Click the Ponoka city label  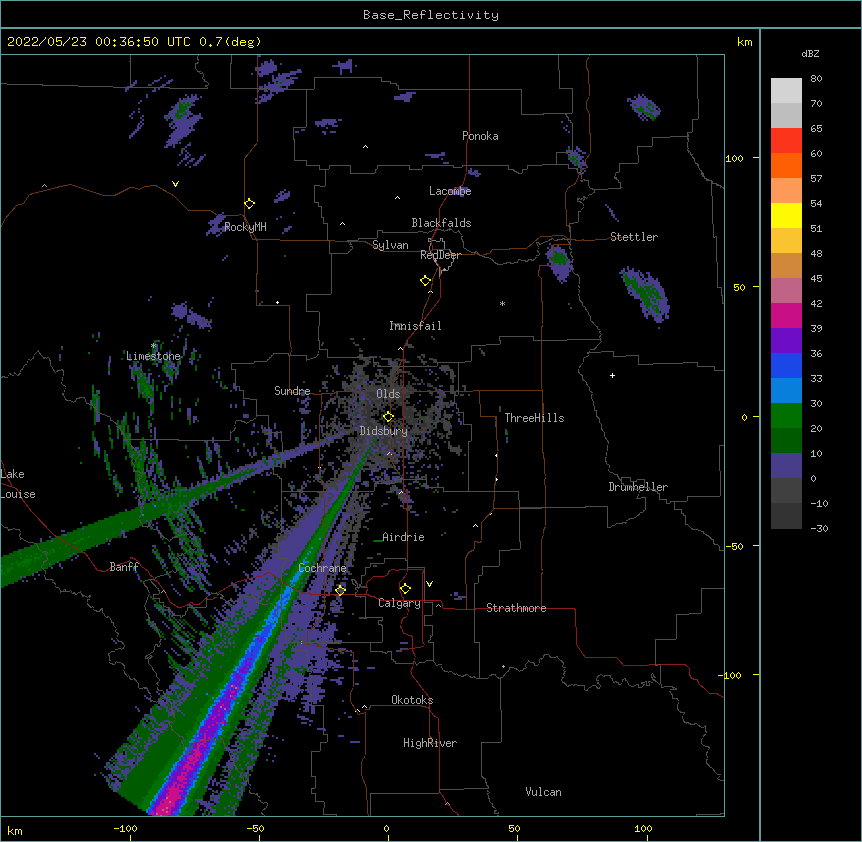coord(480,136)
